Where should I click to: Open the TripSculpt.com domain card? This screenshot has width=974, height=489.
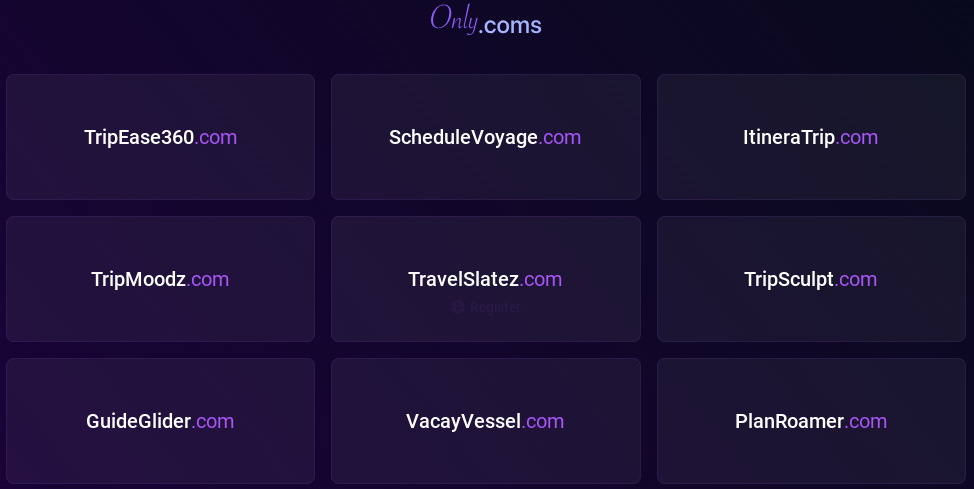click(x=810, y=279)
